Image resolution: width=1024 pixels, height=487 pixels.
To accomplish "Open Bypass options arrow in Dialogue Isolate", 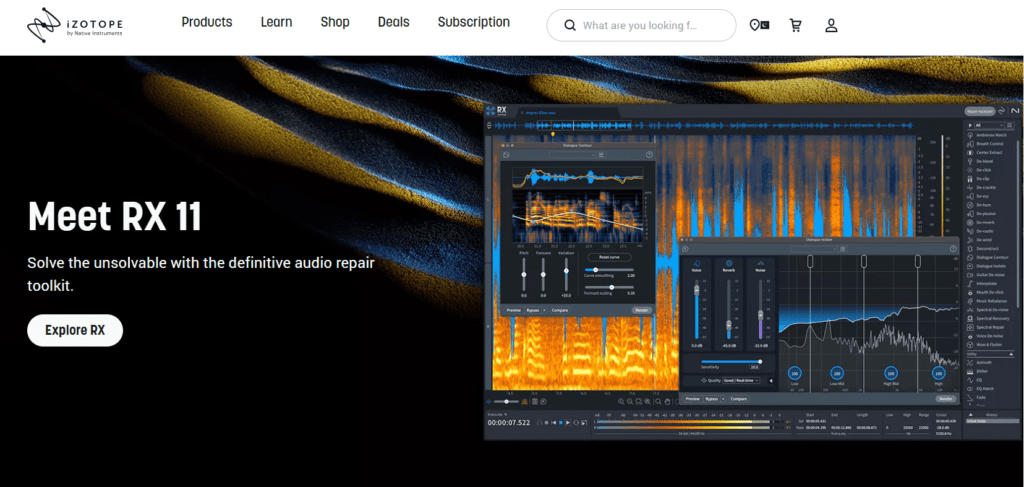I will tap(724, 398).
